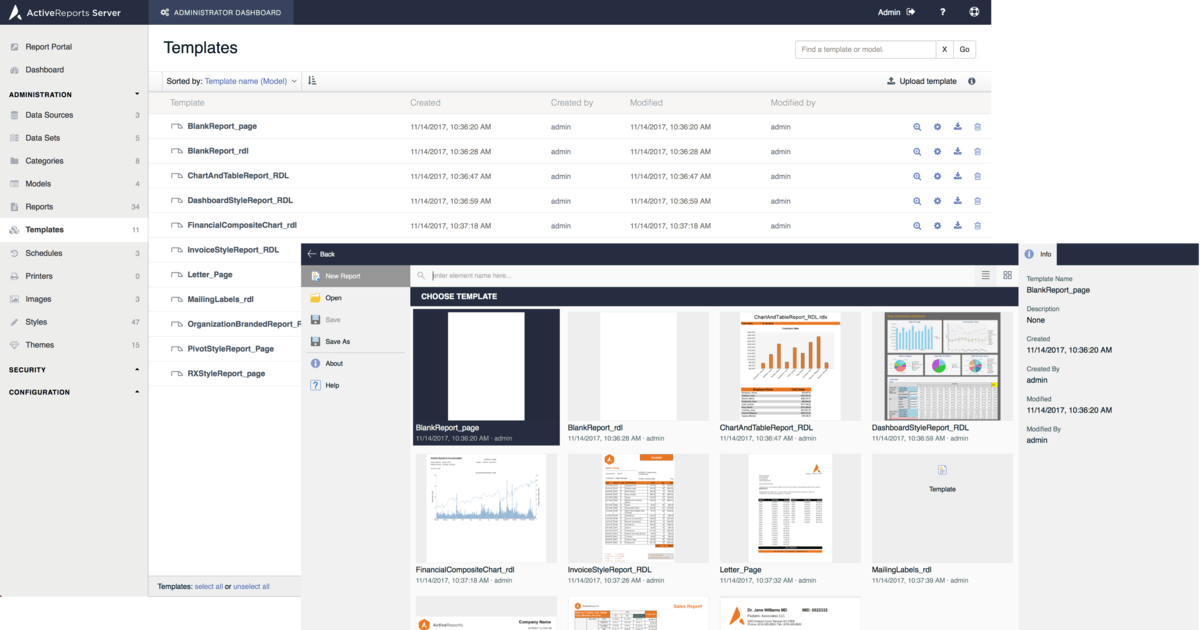Toggle the sort order direction icon
This screenshot has width=1200, height=630.
pyautogui.click(x=312, y=81)
